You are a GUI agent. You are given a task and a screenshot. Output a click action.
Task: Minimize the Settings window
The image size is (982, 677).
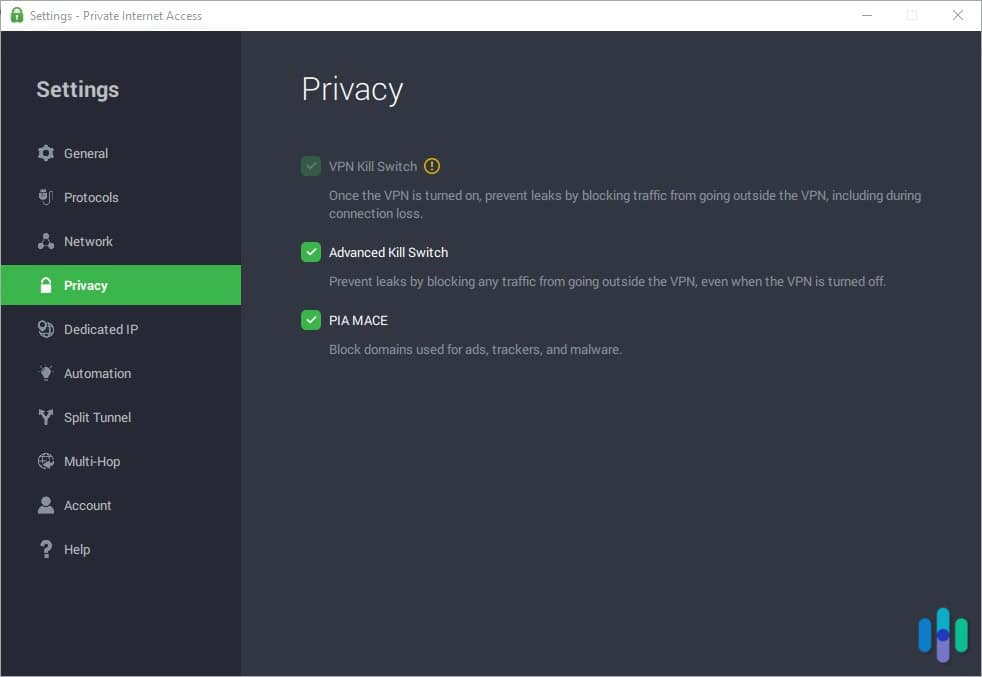[x=867, y=15]
